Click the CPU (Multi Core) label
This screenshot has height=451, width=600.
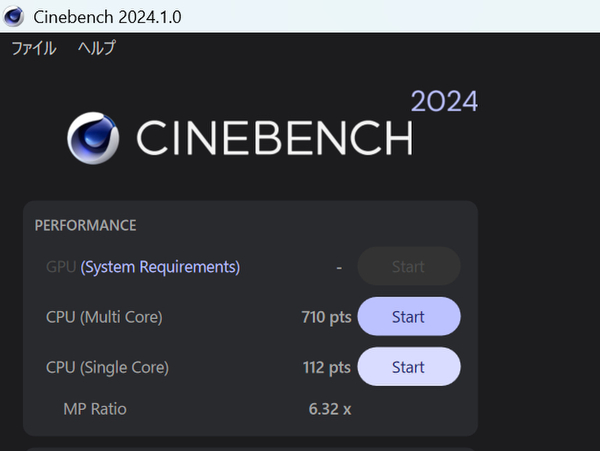[104, 317]
